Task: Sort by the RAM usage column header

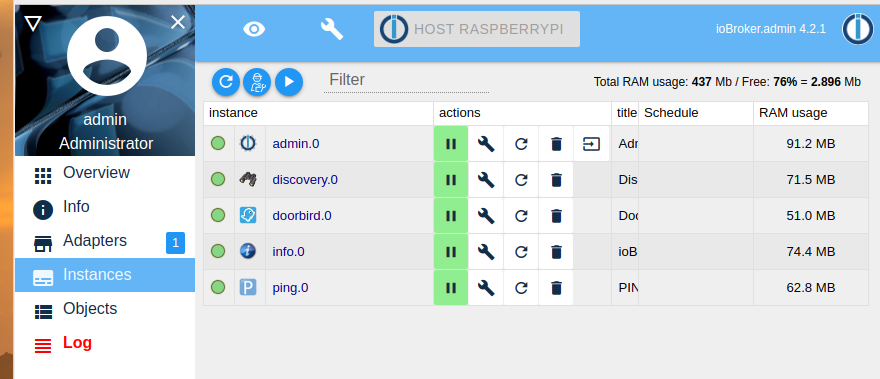Action: click(x=793, y=113)
